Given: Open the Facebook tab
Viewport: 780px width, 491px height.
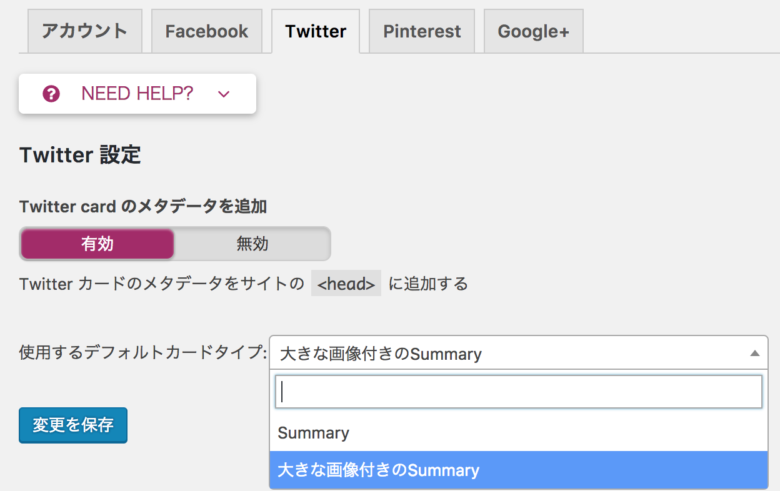Looking at the screenshot, I should (x=206, y=31).
